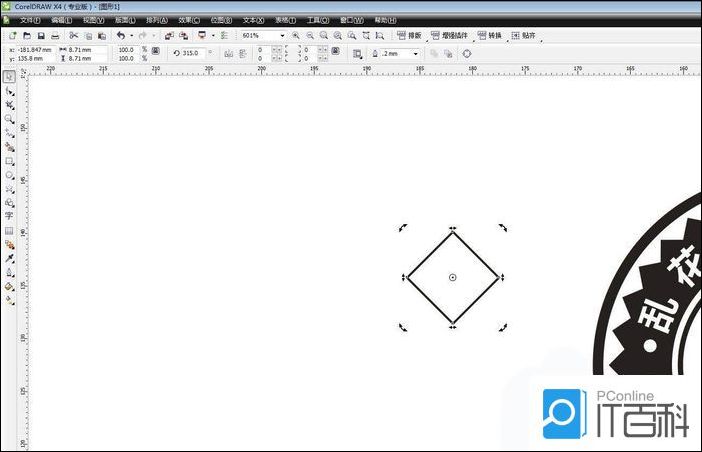
Task: Select the Interactive Blend tool
Action: [9, 245]
